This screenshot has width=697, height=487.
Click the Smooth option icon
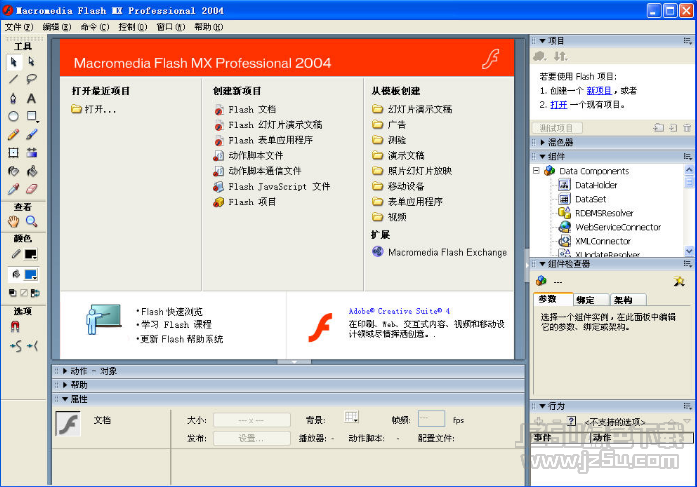point(15,346)
